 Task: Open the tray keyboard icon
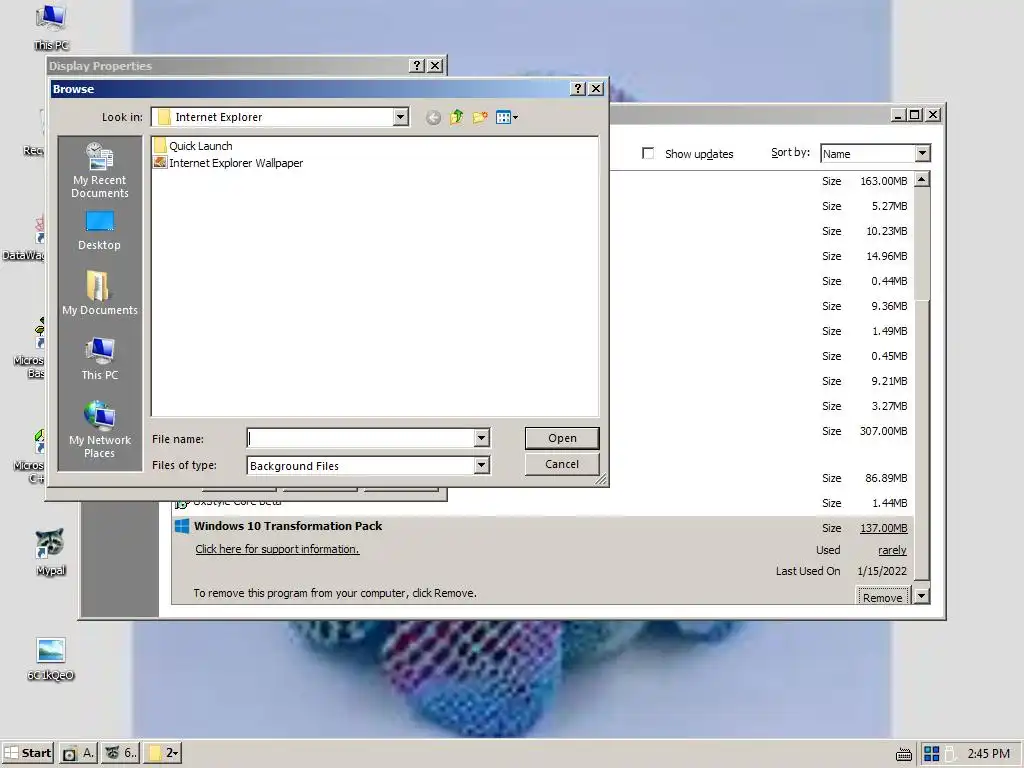coord(904,754)
